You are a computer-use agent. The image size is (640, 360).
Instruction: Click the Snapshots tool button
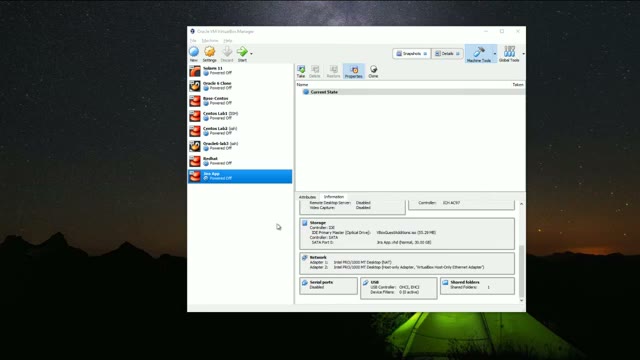(411, 53)
